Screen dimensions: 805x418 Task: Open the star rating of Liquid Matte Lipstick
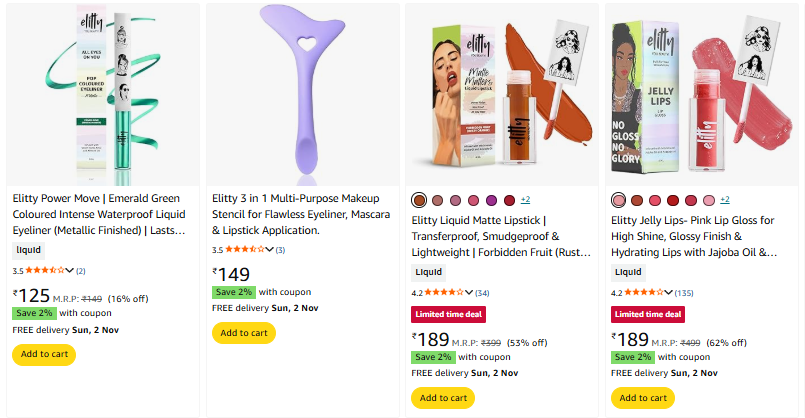tap(443, 292)
